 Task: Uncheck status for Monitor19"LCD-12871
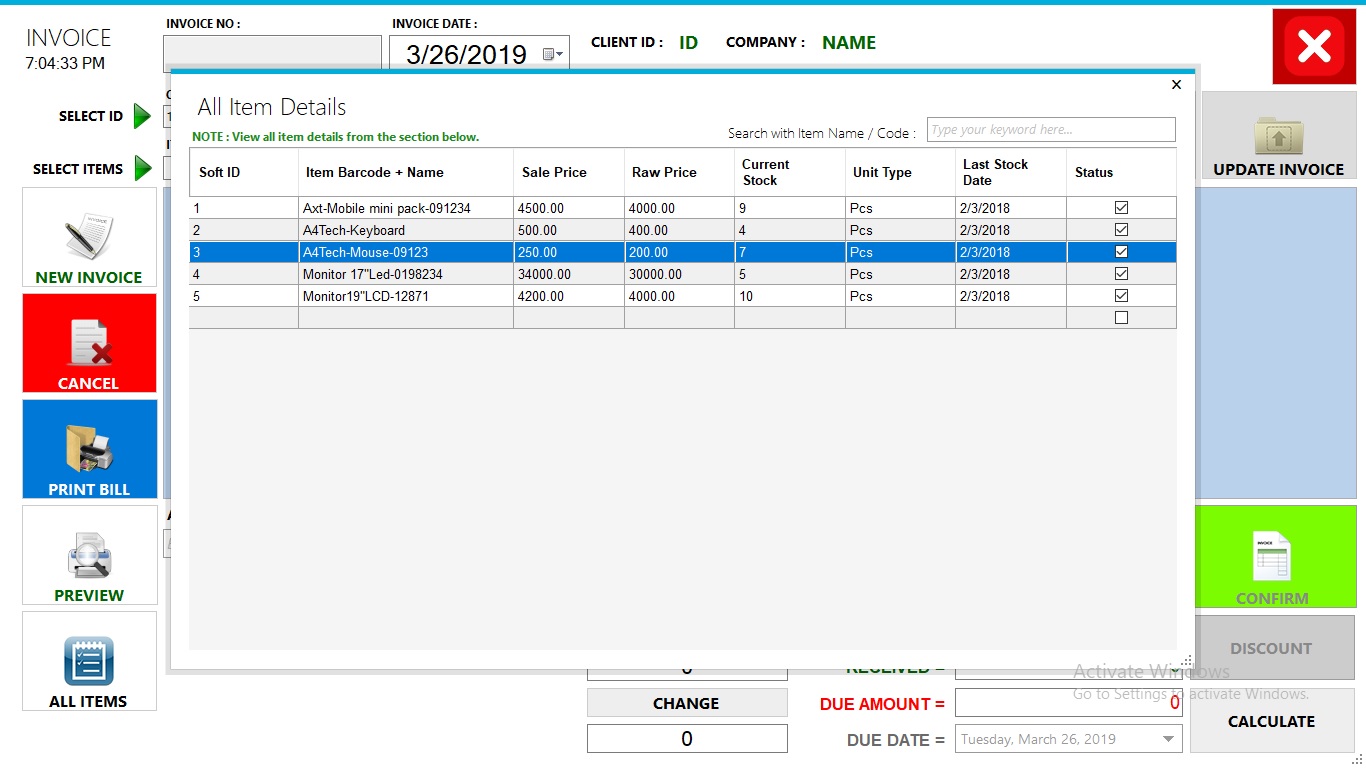(1121, 296)
